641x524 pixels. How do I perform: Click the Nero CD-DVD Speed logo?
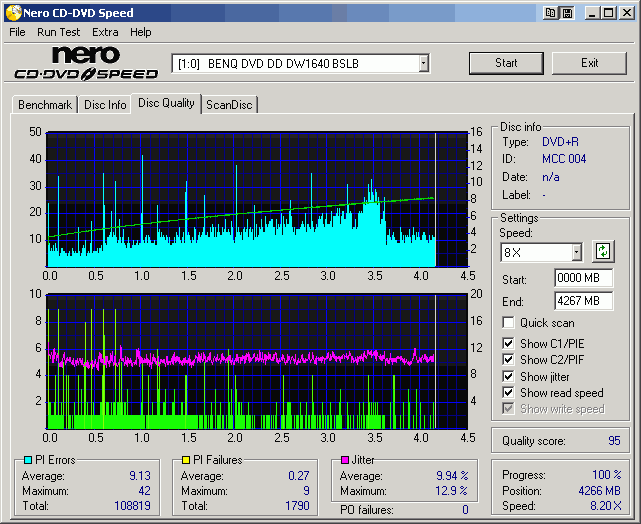click(x=86, y=63)
